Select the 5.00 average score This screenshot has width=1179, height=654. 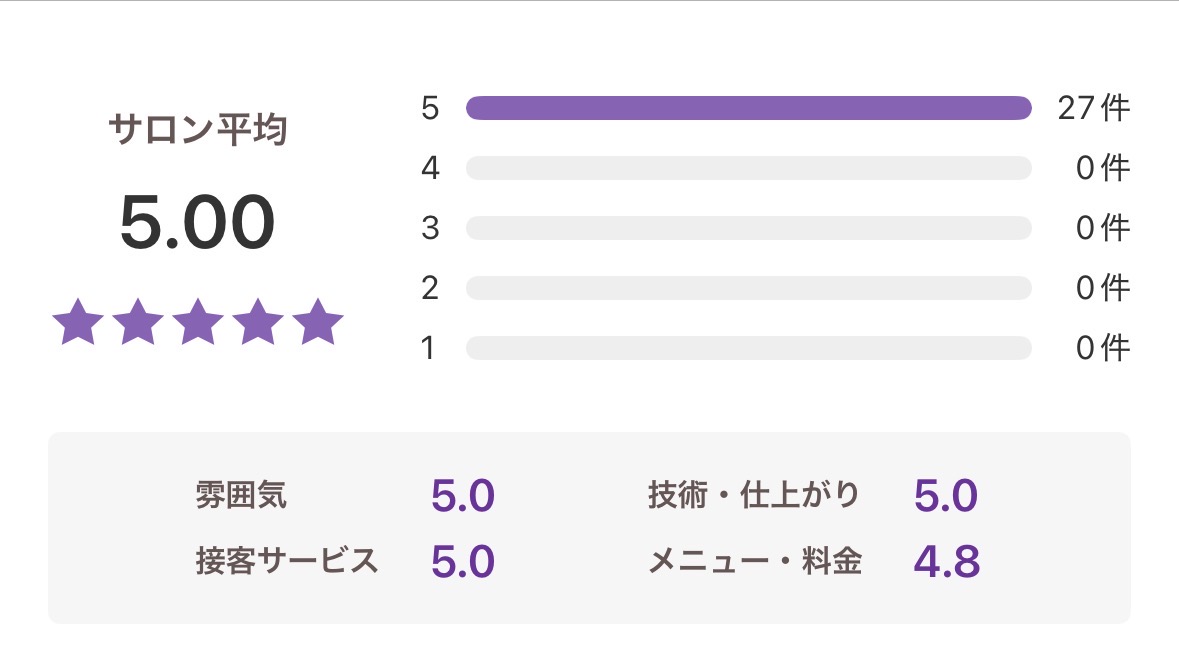coord(197,222)
